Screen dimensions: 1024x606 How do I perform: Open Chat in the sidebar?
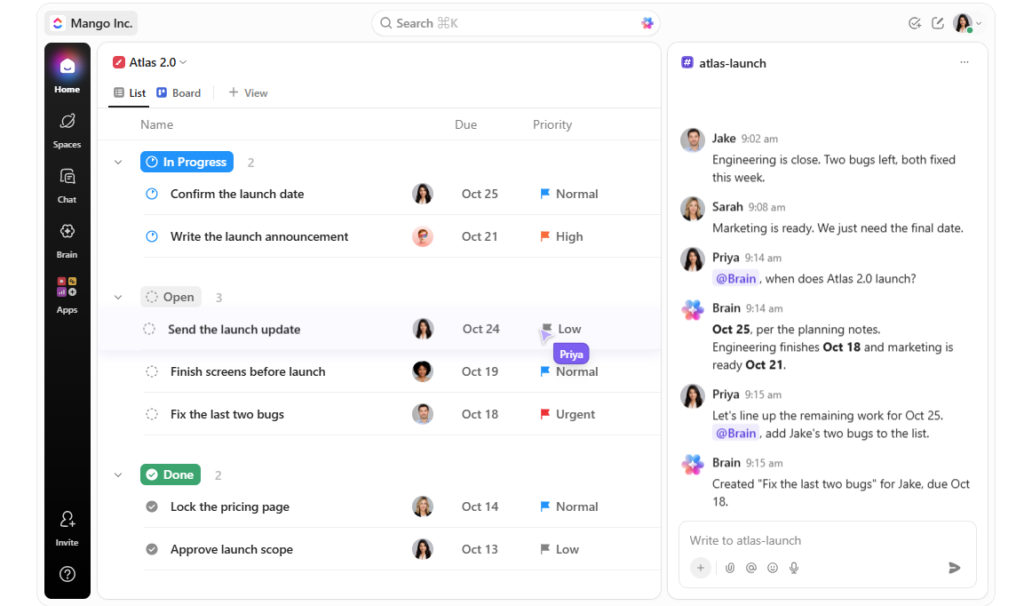67,185
